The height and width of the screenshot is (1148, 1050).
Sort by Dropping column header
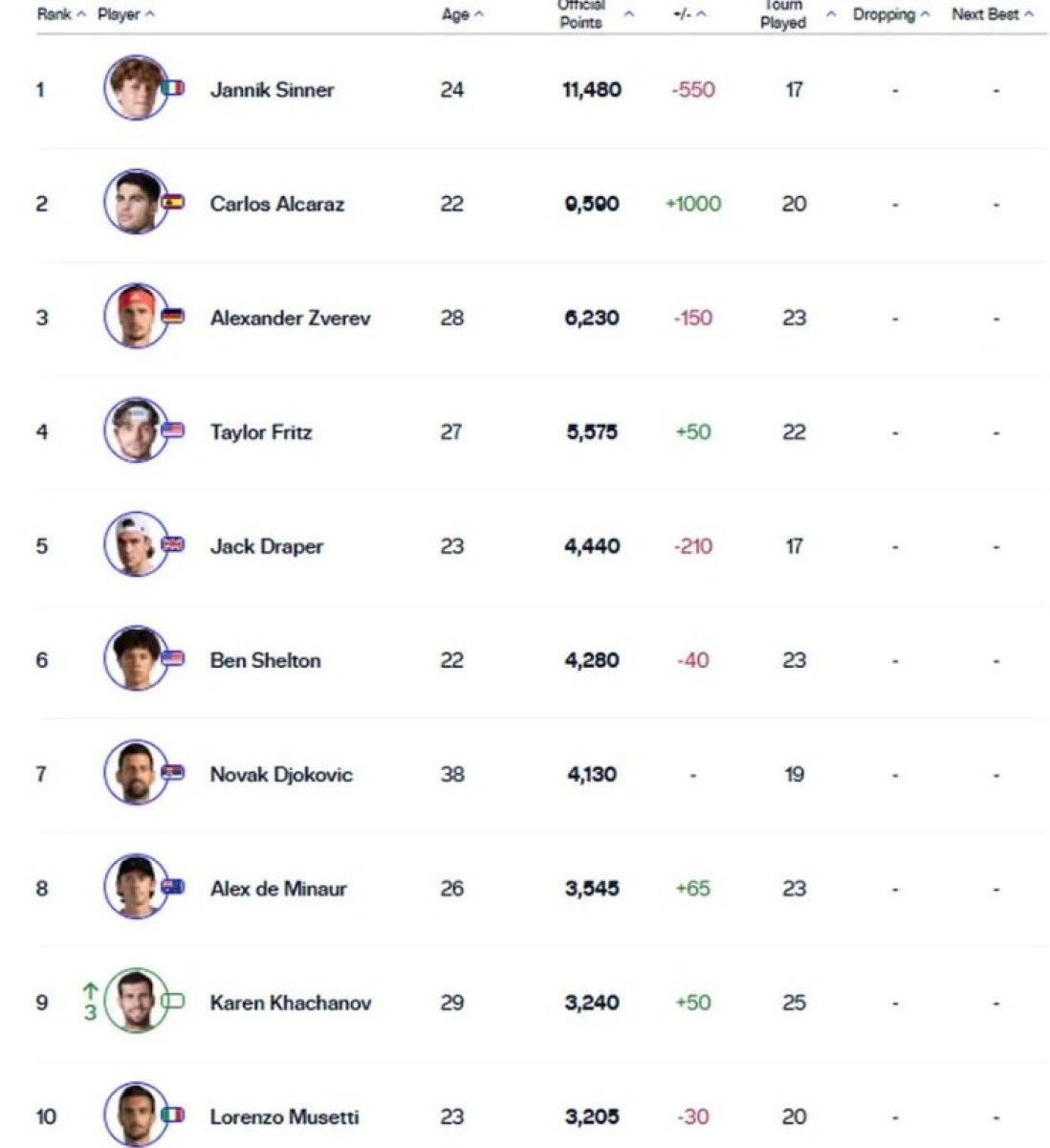pyautogui.click(x=890, y=14)
